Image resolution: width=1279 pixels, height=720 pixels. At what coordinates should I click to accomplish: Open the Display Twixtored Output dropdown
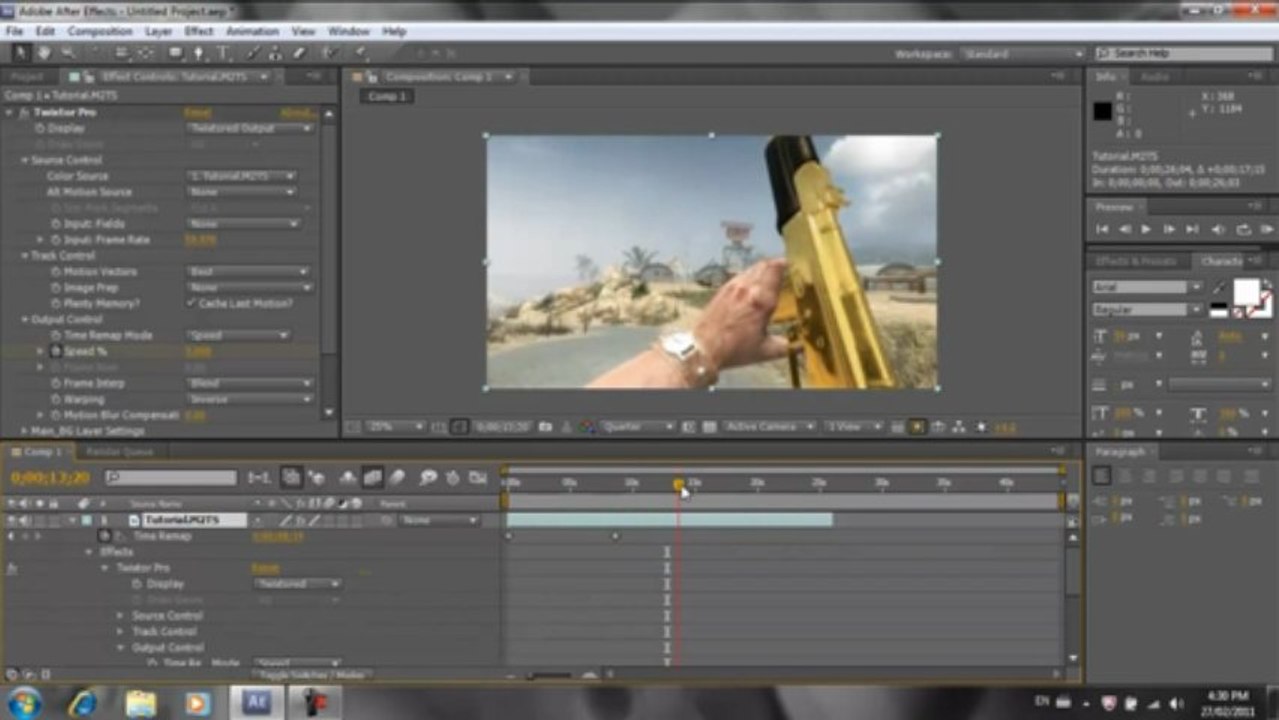pyautogui.click(x=250, y=128)
